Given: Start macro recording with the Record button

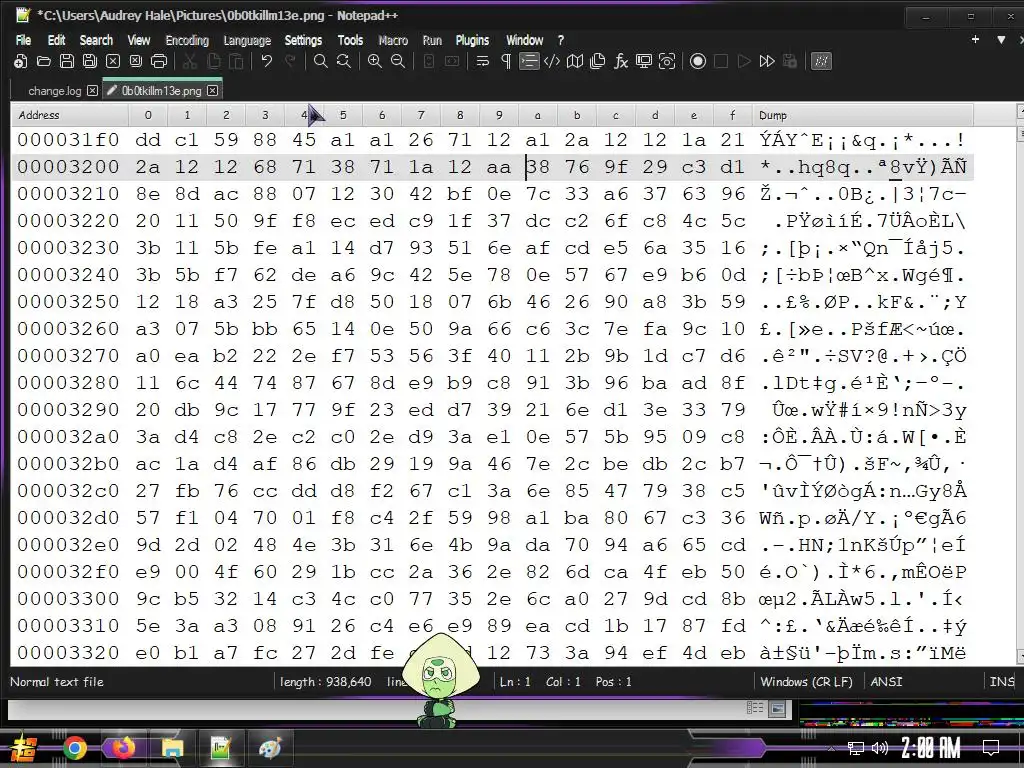Looking at the screenshot, I should tap(698, 61).
